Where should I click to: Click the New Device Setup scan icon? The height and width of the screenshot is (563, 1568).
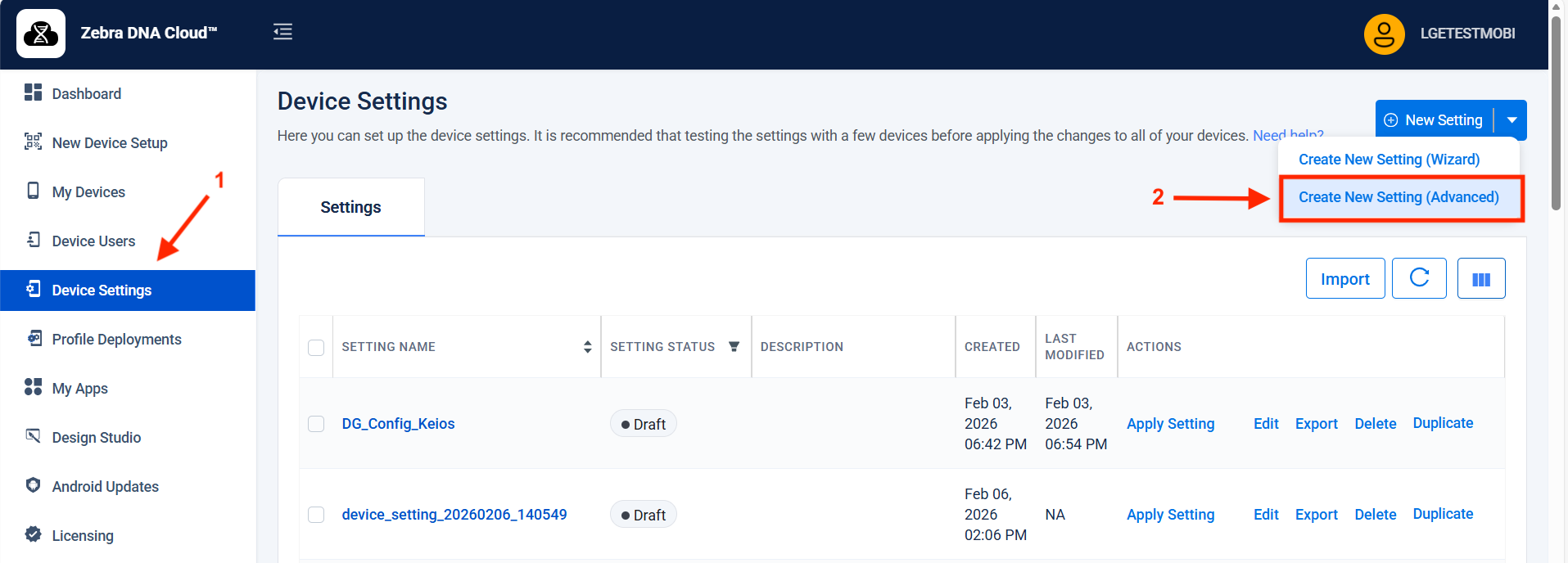pos(33,142)
